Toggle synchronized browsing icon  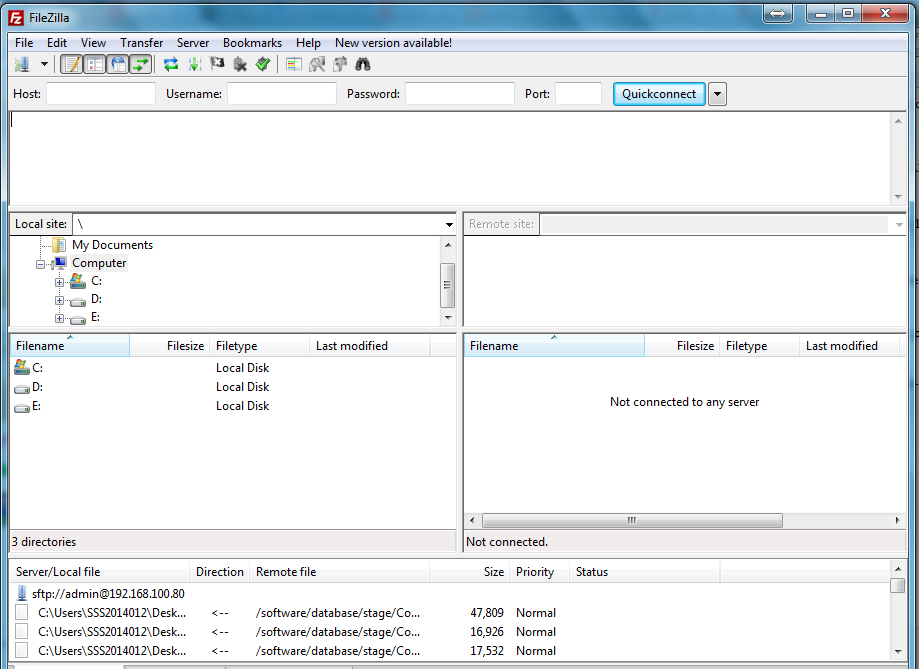[x=340, y=64]
